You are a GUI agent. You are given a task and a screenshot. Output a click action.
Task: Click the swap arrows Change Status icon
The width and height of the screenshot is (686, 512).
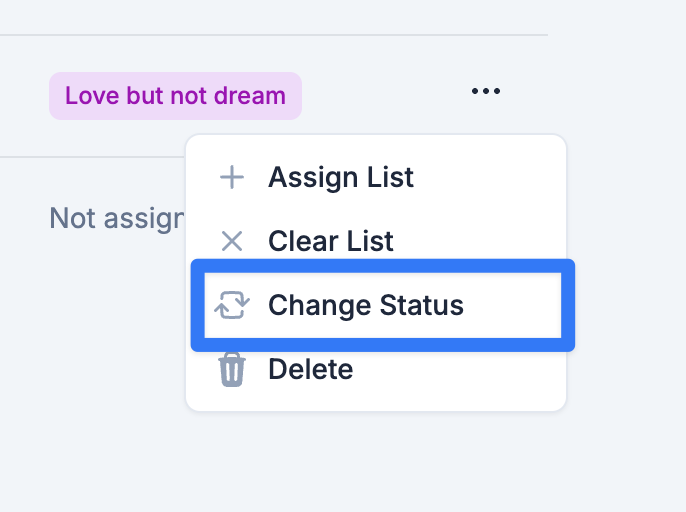click(232, 305)
